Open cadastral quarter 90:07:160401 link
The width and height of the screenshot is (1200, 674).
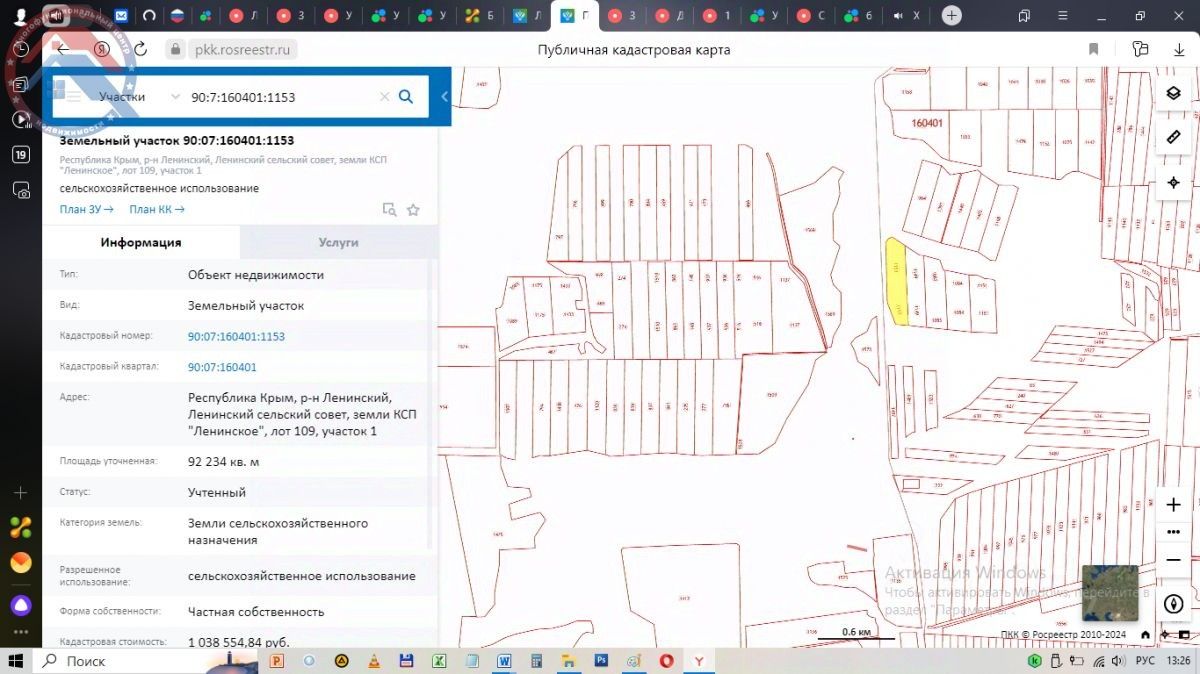pyautogui.click(x=222, y=367)
